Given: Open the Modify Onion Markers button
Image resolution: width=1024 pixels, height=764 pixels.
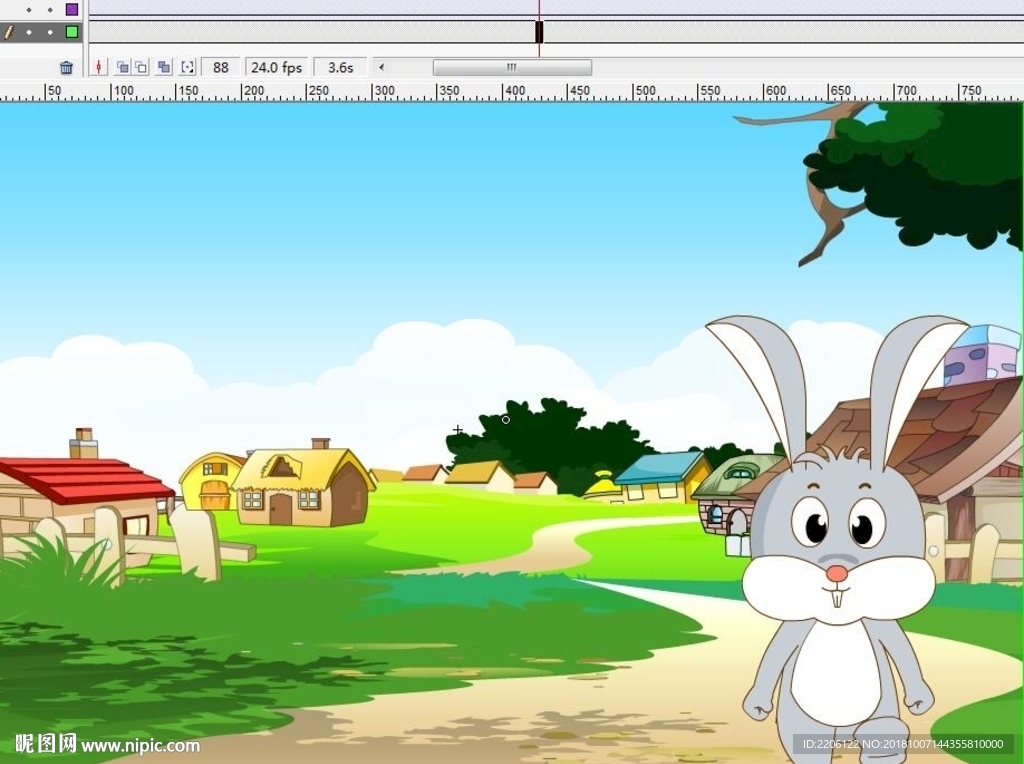Looking at the screenshot, I should point(187,67).
